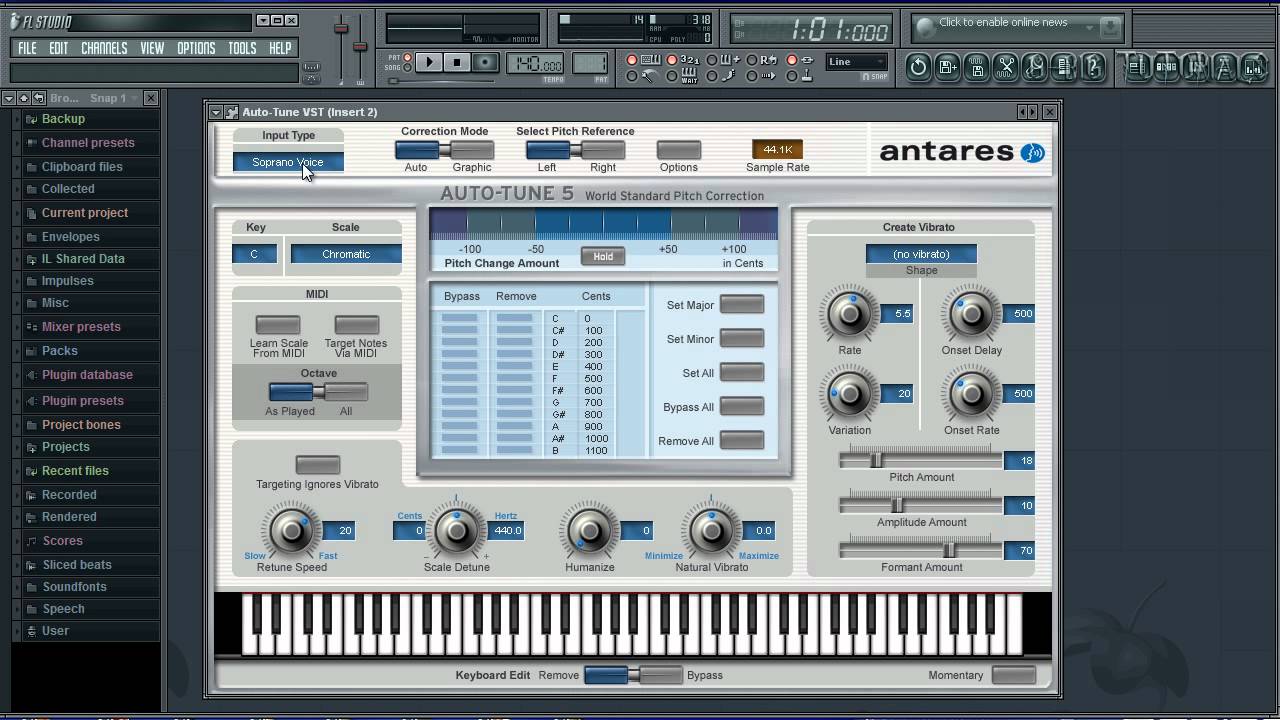Viewport: 1280px width, 720px height.
Task: Click the stop button in transport
Action: coord(457,62)
